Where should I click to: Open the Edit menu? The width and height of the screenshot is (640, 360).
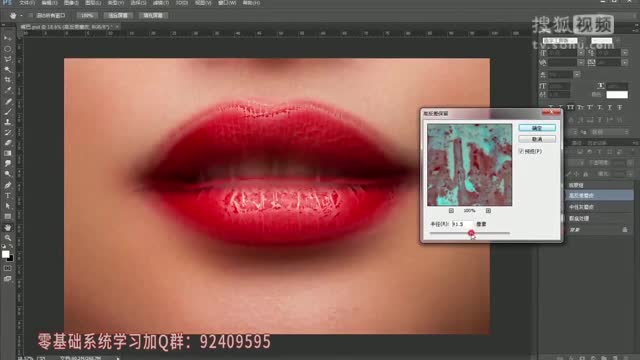point(49,2)
